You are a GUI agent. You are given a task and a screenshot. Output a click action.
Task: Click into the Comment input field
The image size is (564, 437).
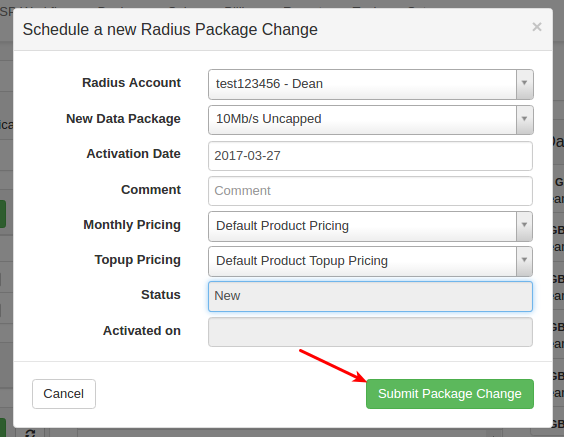pyautogui.click(x=370, y=191)
